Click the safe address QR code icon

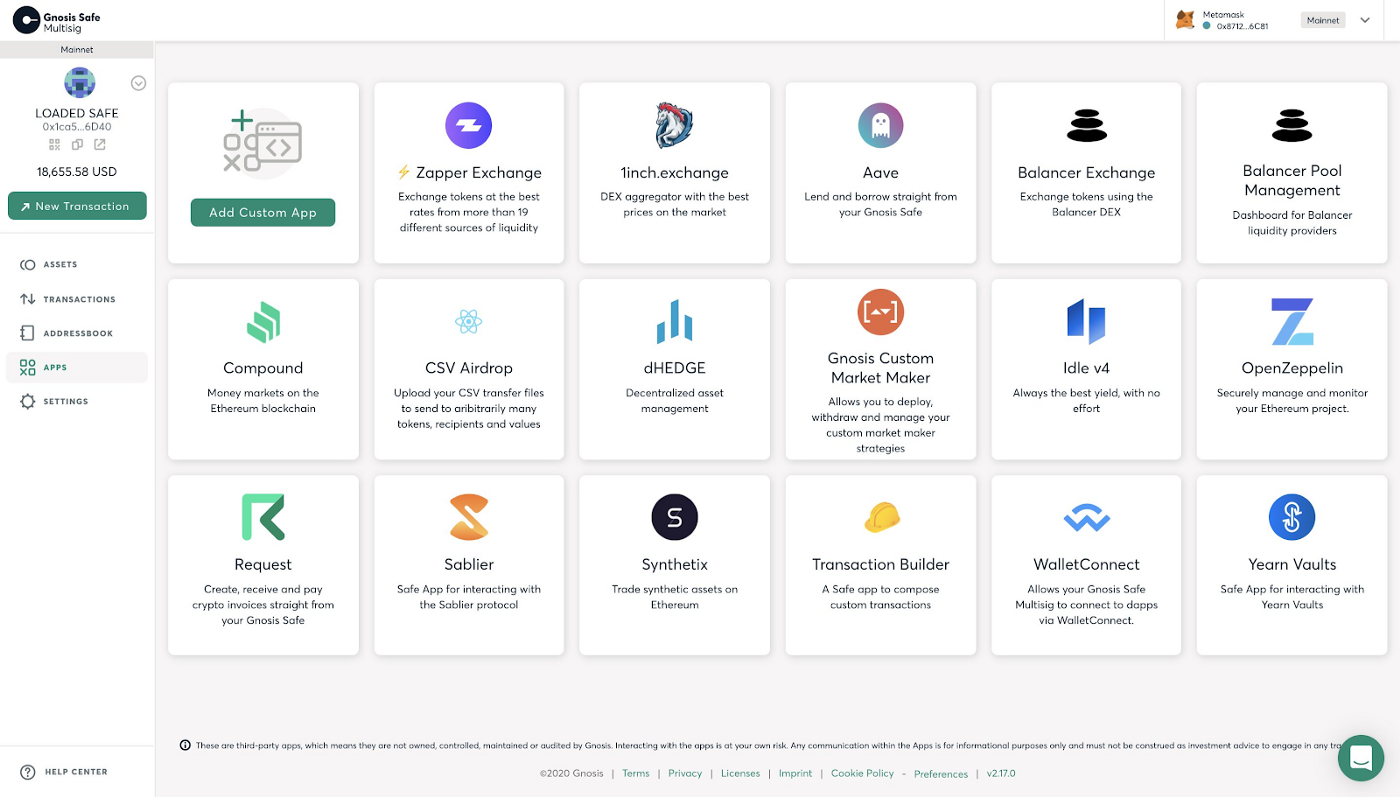pos(54,144)
